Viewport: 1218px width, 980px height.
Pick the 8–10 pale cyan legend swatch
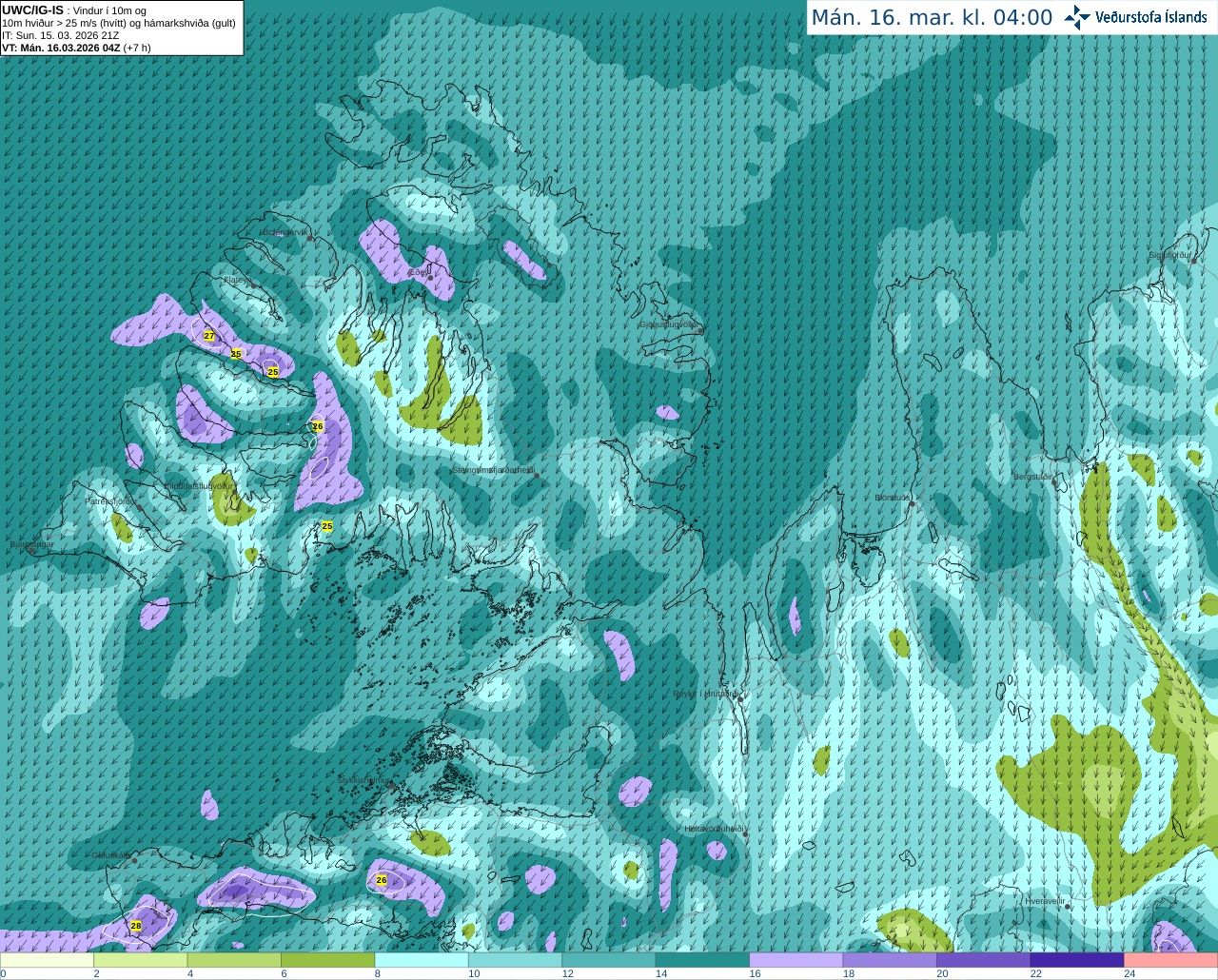(x=422, y=960)
